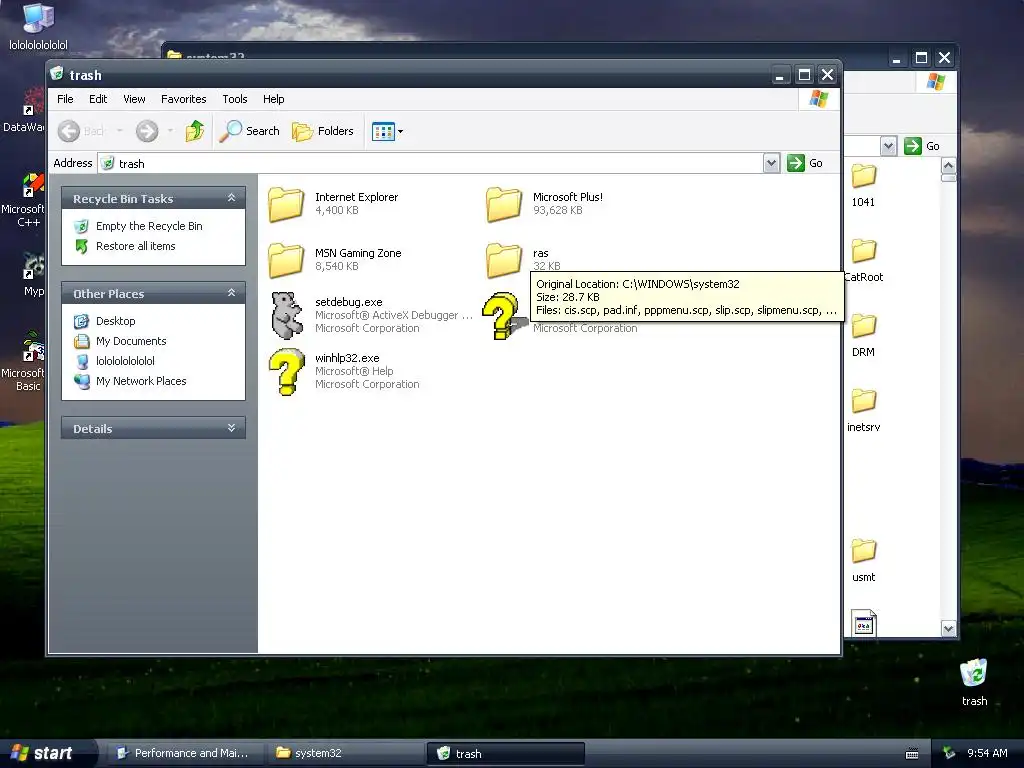The width and height of the screenshot is (1024, 768).
Task: Click the Forward navigation arrow
Action: [147, 131]
